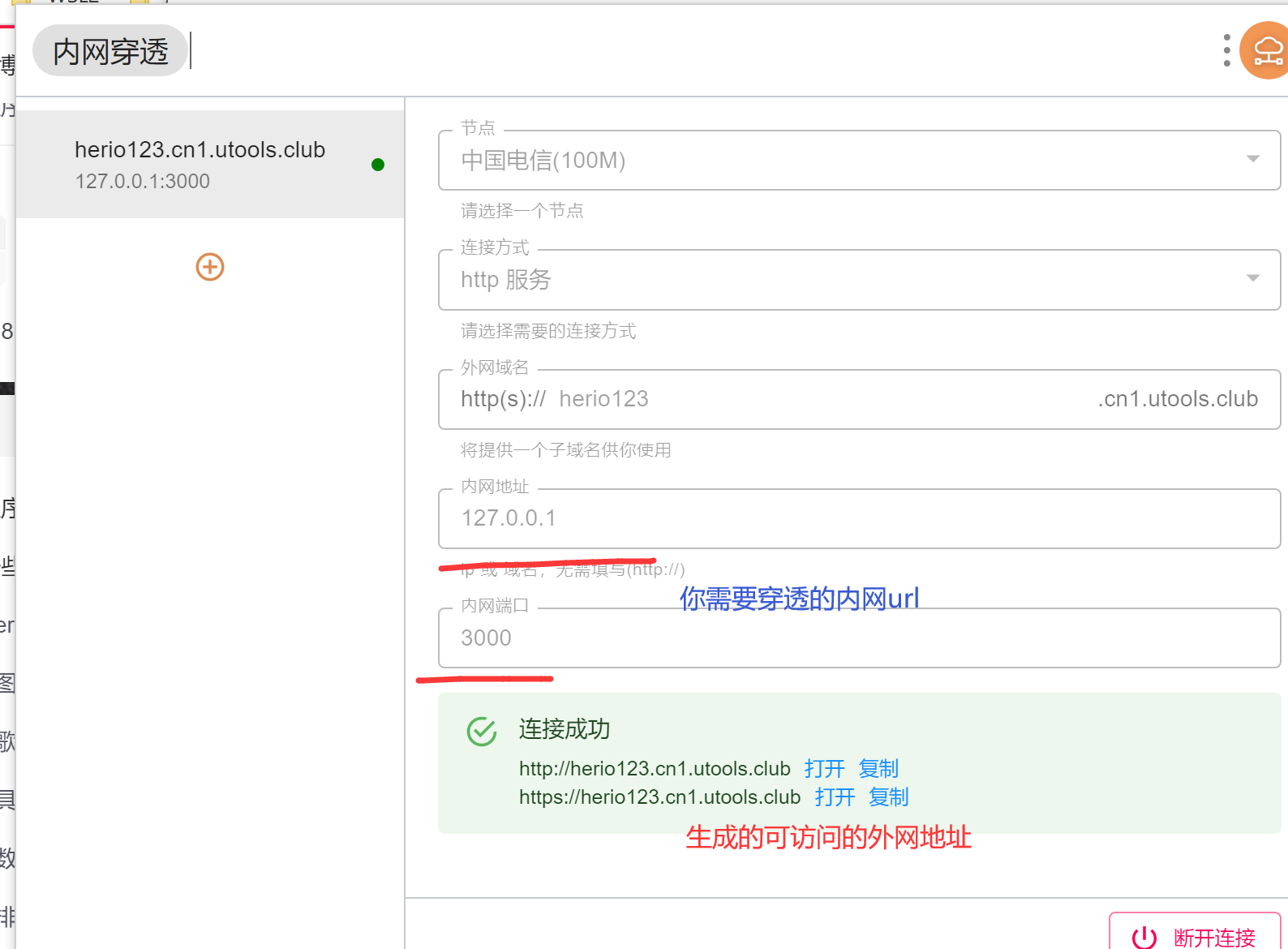The image size is (1288, 949).
Task: Click the green connection status dot
Action: pyautogui.click(x=378, y=165)
